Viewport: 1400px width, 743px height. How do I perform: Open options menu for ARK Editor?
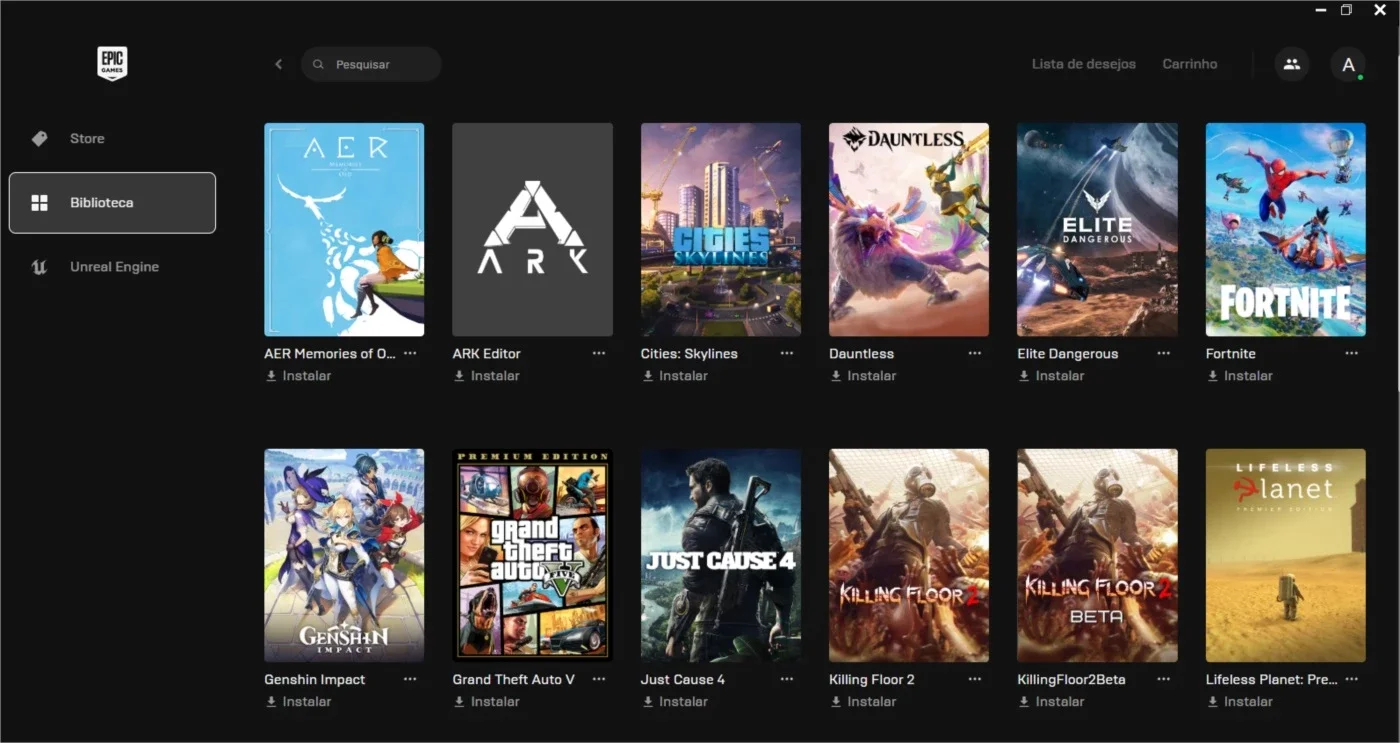599,353
